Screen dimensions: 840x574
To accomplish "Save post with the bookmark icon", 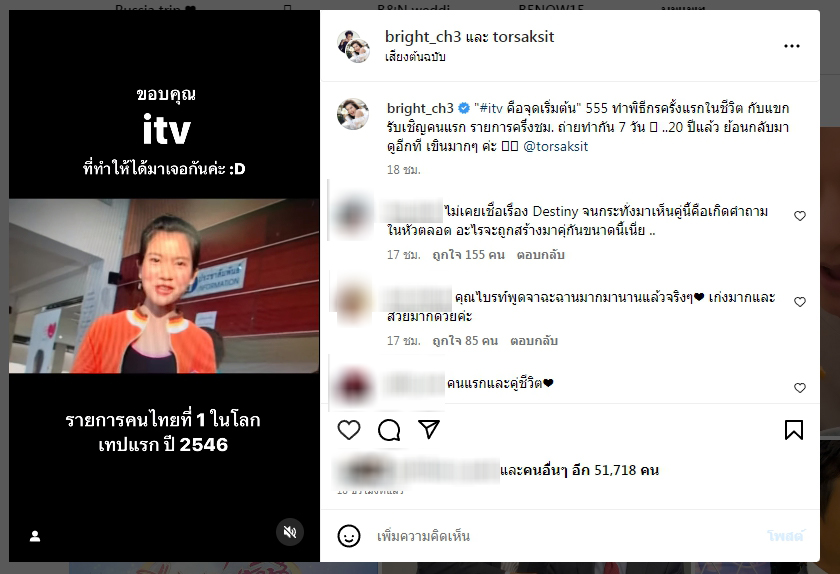I will tap(793, 430).
